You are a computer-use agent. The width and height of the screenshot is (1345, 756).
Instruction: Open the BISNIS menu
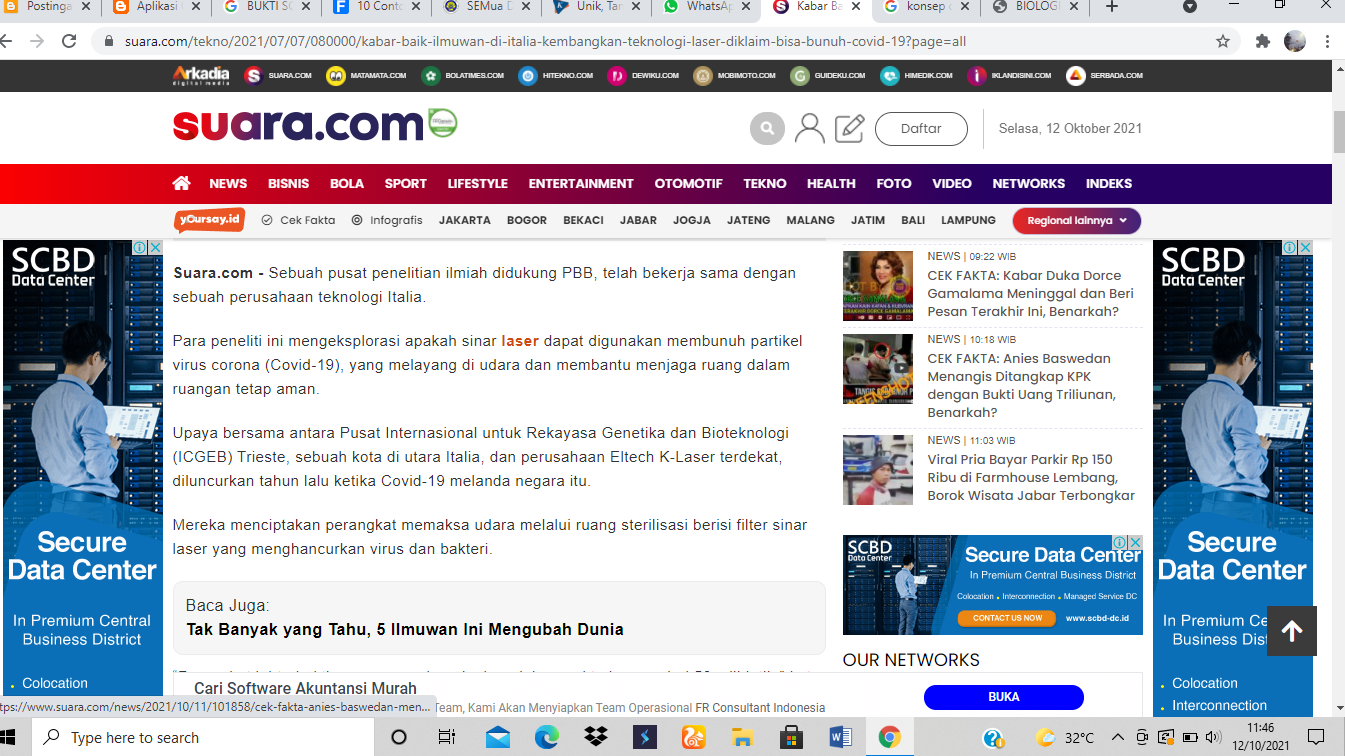pos(288,184)
